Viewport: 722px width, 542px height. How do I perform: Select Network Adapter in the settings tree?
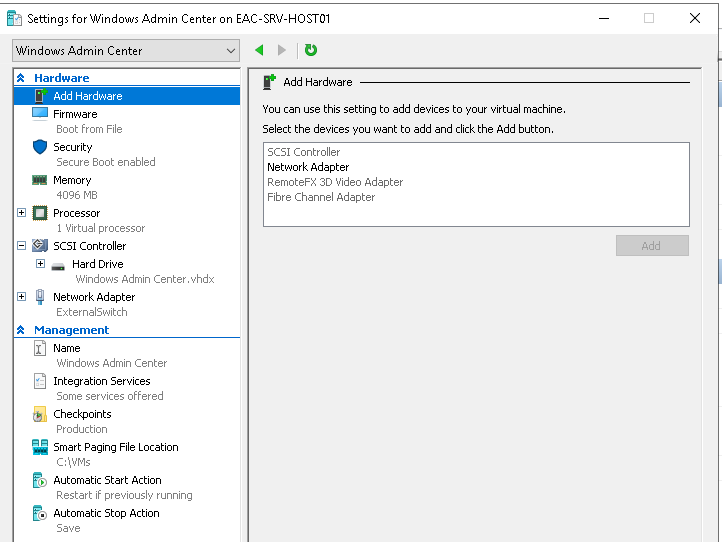pyautogui.click(x=94, y=297)
